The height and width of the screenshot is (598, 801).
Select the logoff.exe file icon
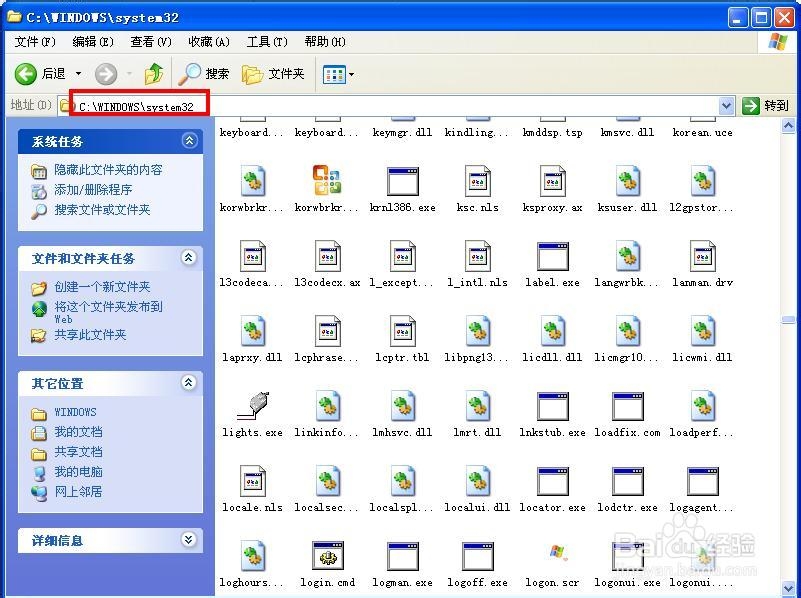[478, 557]
